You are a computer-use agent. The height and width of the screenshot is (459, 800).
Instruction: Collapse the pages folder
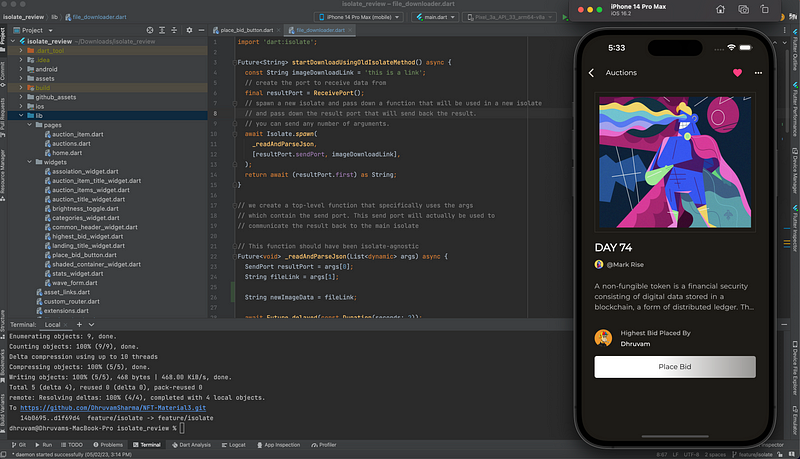pyautogui.click(x=29, y=124)
